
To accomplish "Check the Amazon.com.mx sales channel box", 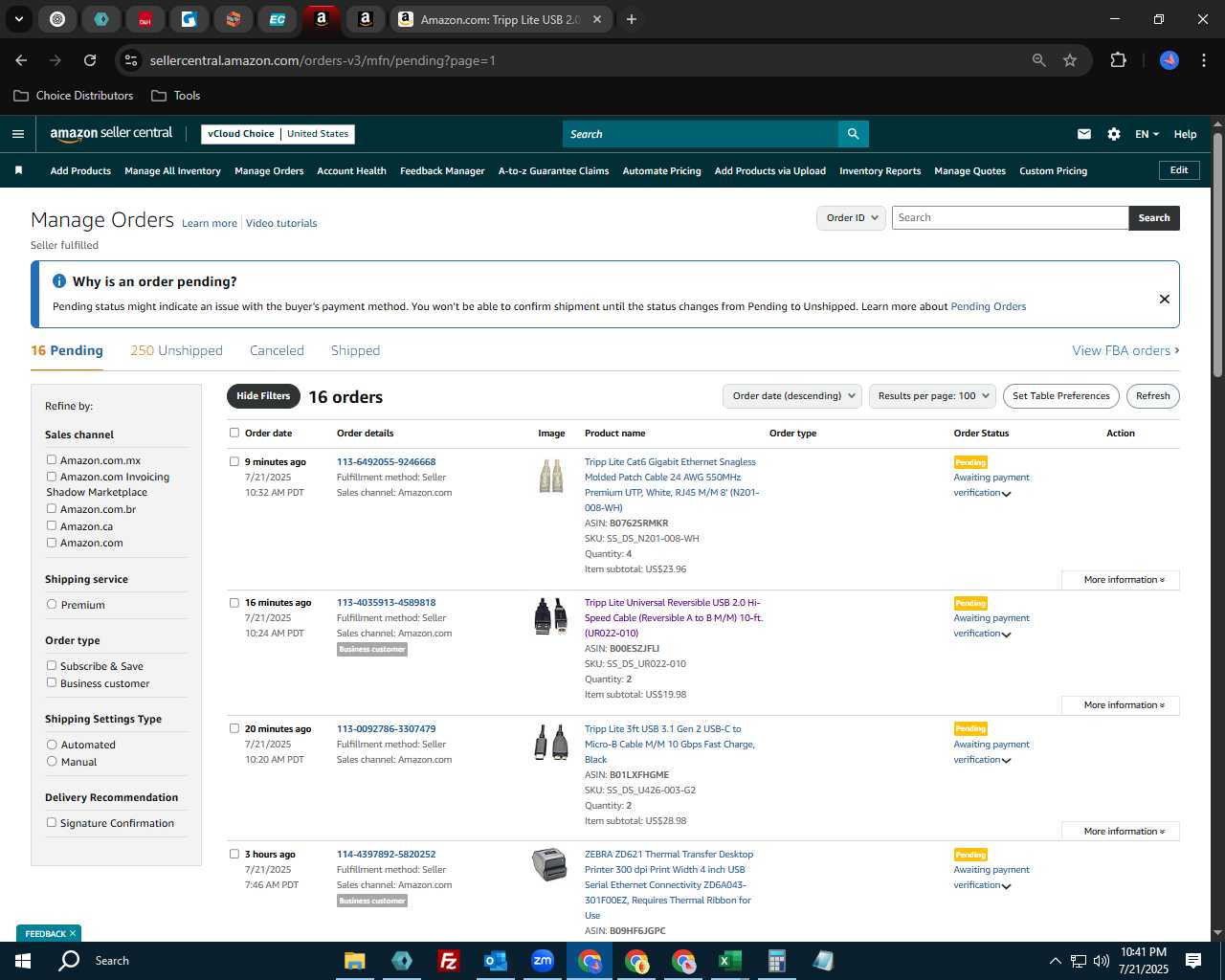I will coord(52,459).
